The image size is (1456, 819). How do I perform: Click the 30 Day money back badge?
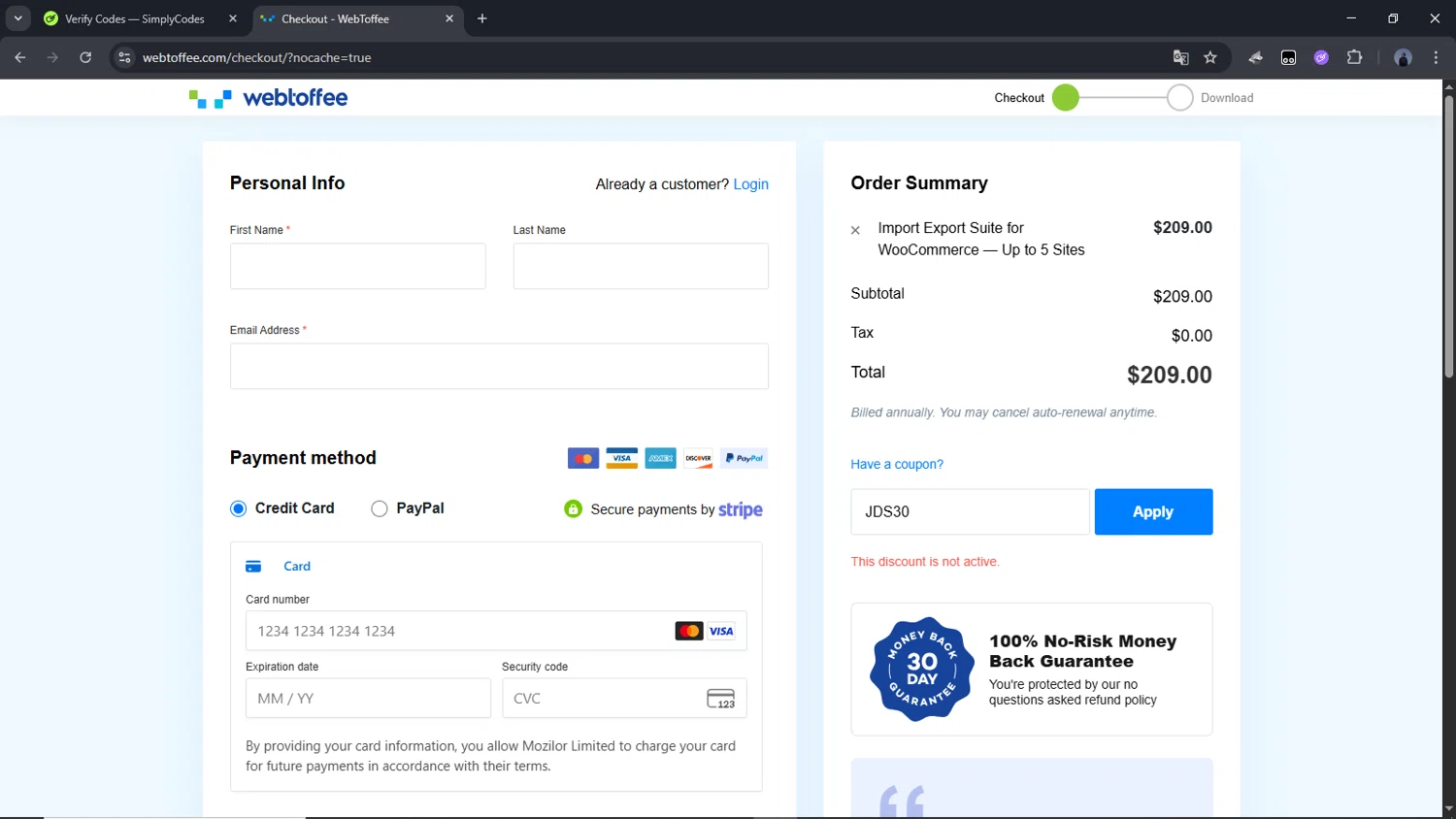(x=922, y=670)
